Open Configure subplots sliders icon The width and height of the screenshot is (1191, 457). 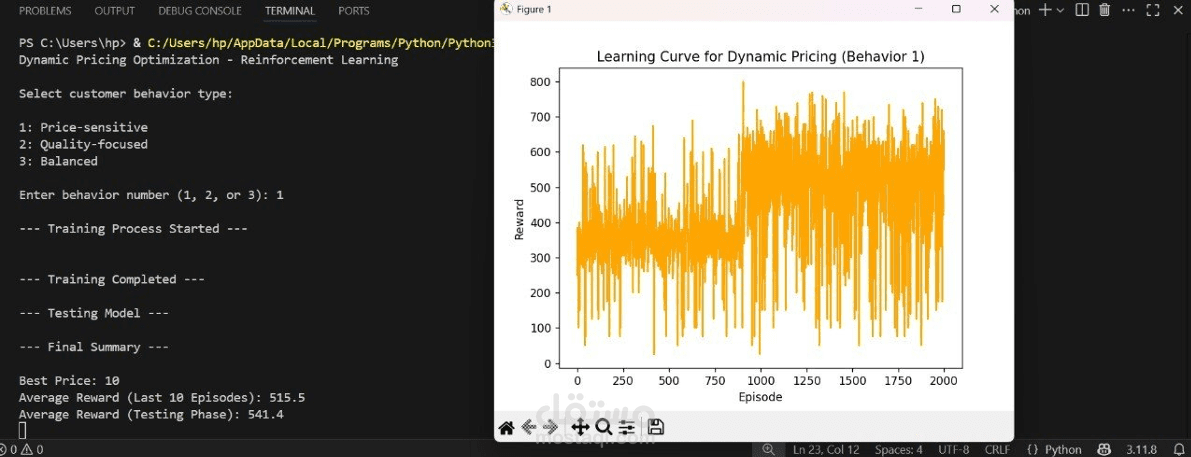click(627, 427)
